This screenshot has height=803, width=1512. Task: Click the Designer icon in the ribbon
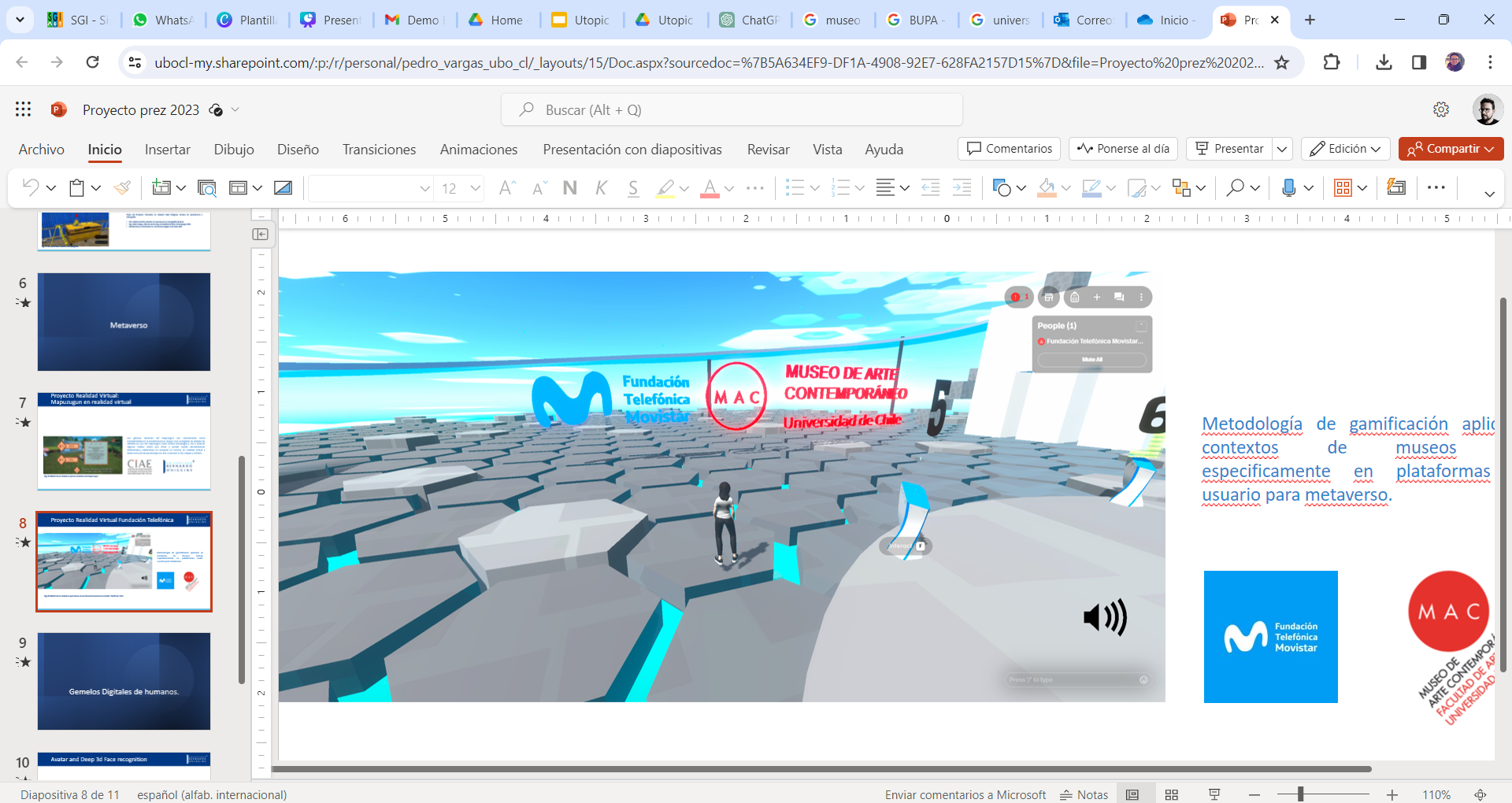pyautogui.click(x=1396, y=187)
